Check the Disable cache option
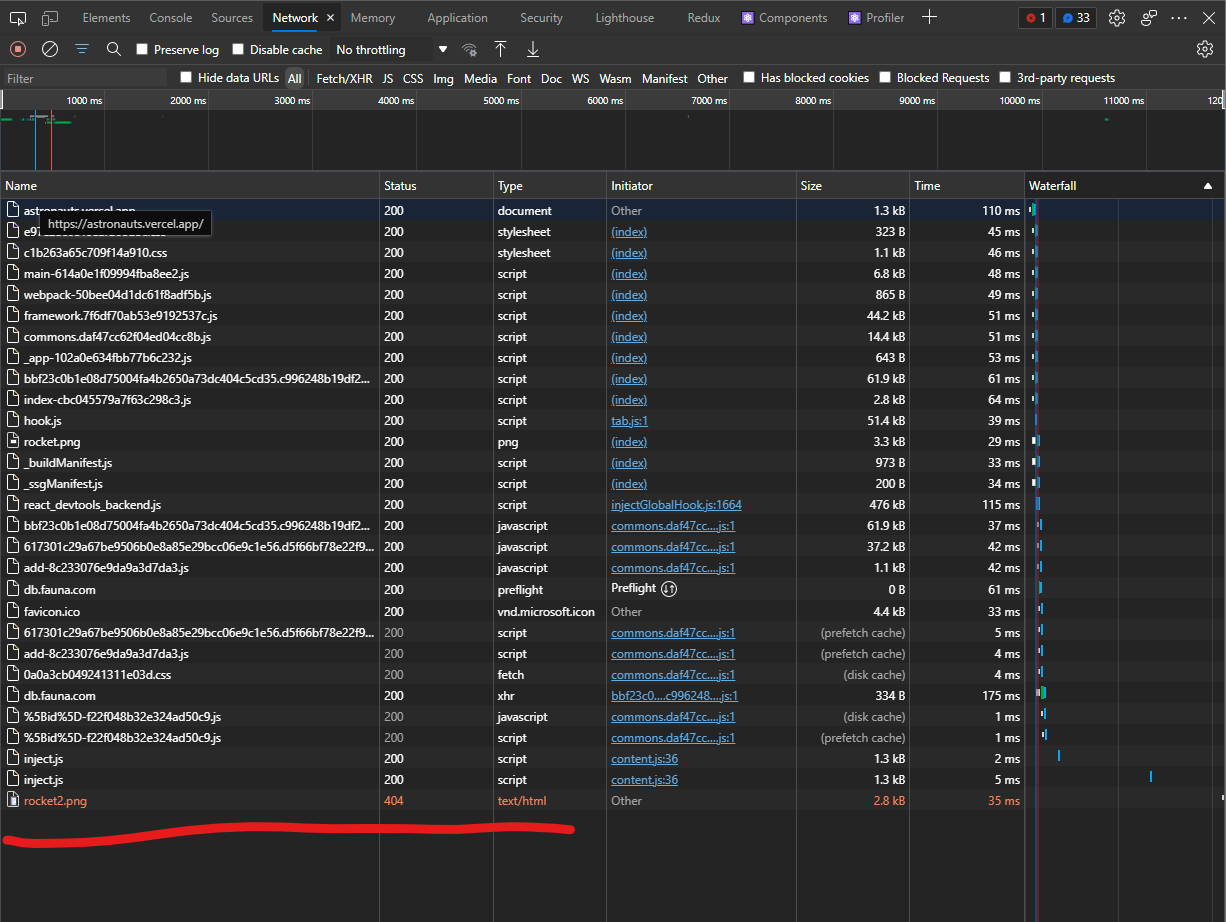The image size is (1226, 922). pos(238,49)
